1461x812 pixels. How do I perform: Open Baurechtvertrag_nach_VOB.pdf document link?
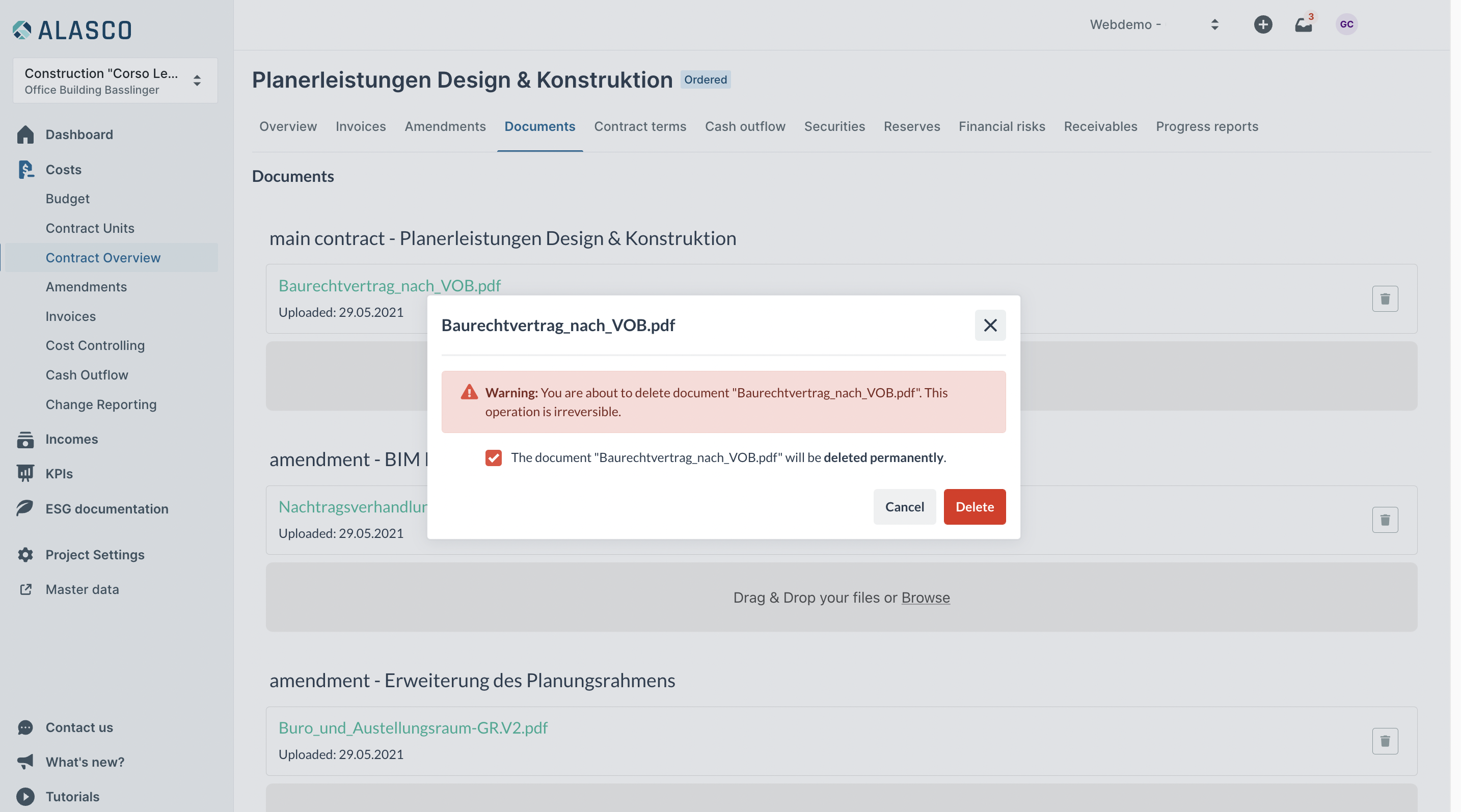(390, 285)
